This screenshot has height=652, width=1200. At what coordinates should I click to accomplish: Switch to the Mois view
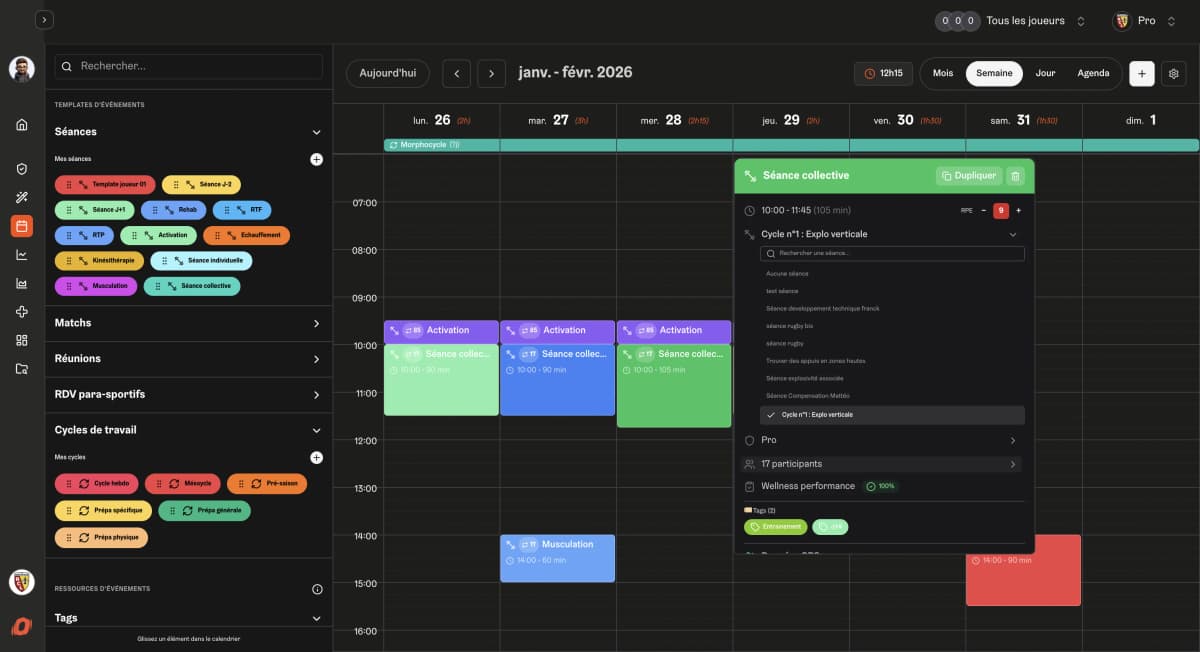(943, 73)
